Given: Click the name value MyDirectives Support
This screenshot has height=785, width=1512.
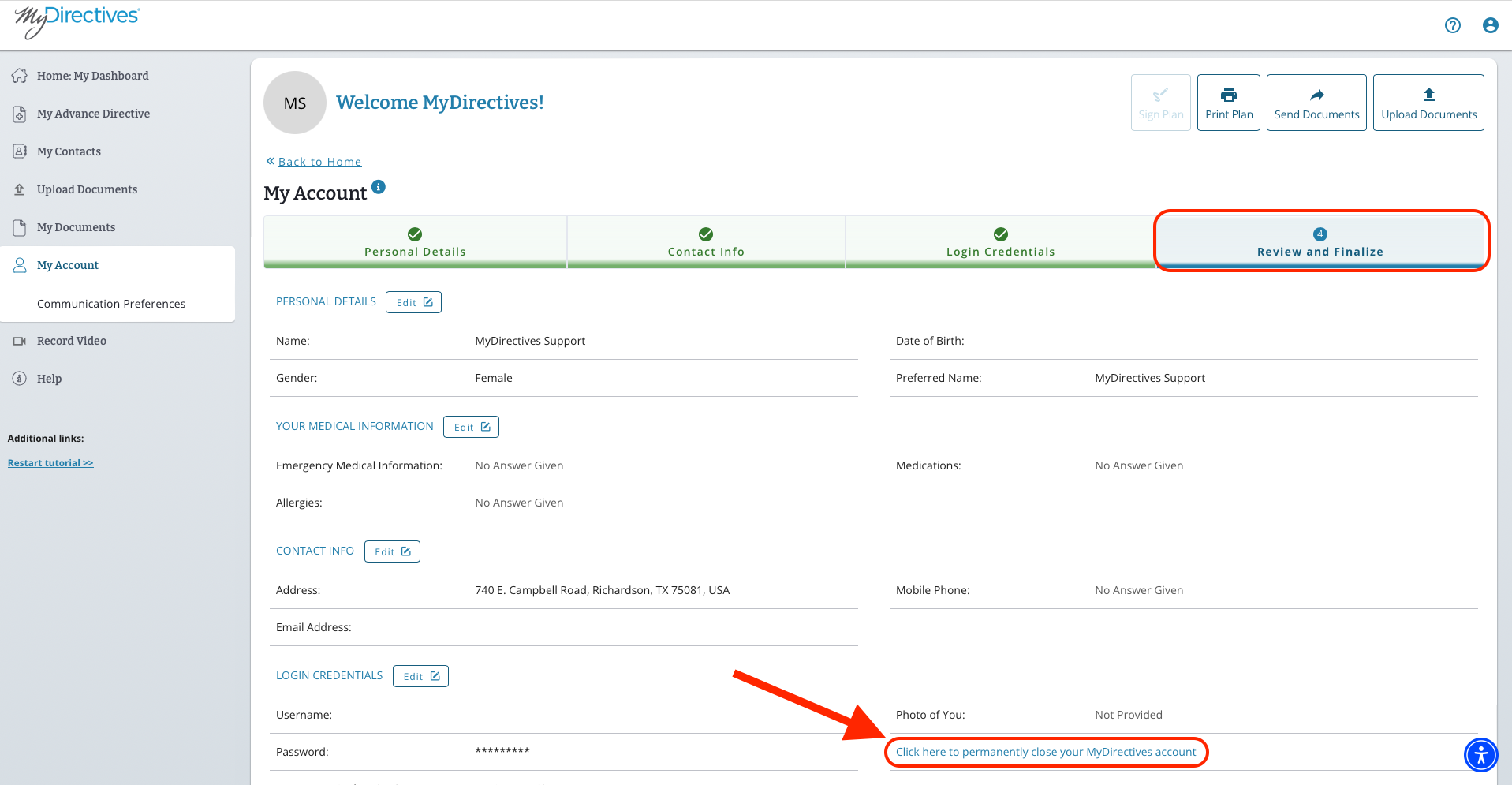Looking at the screenshot, I should (x=530, y=341).
